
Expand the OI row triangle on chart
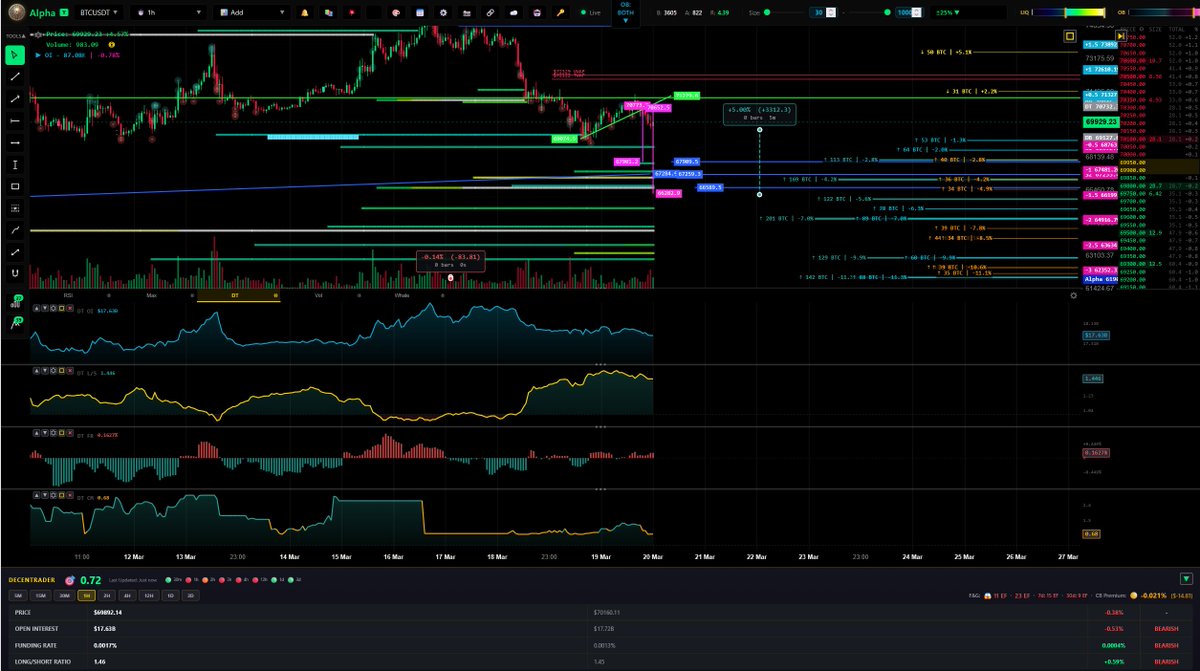pos(38,55)
